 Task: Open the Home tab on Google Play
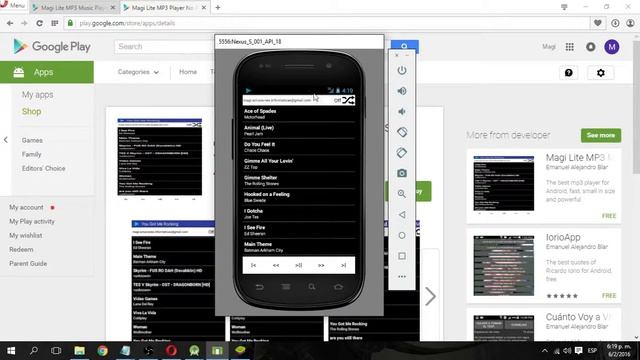[x=188, y=72]
